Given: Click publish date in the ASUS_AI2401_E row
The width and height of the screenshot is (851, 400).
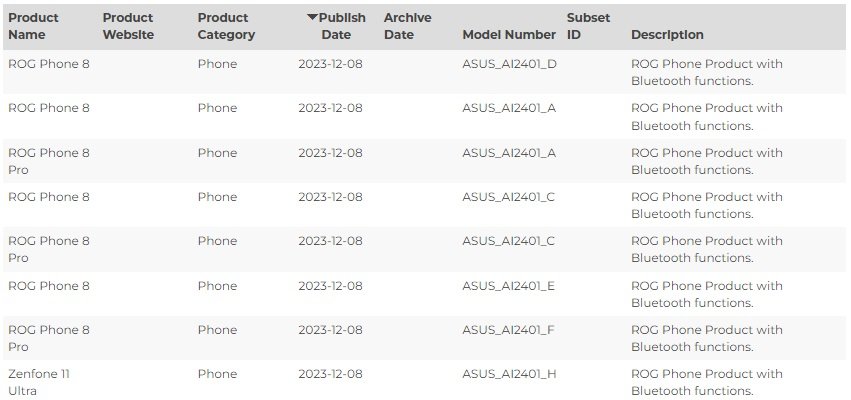Looking at the screenshot, I should pos(331,286).
